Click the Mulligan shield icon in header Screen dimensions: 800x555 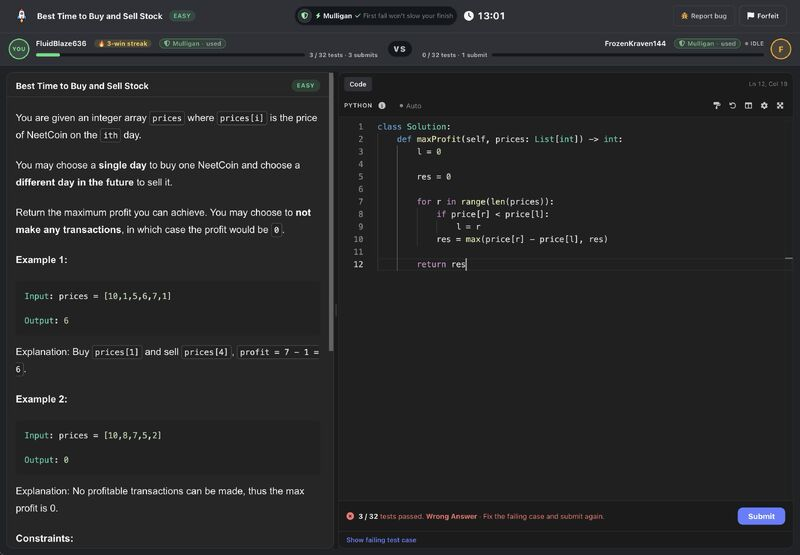click(x=305, y=16)
